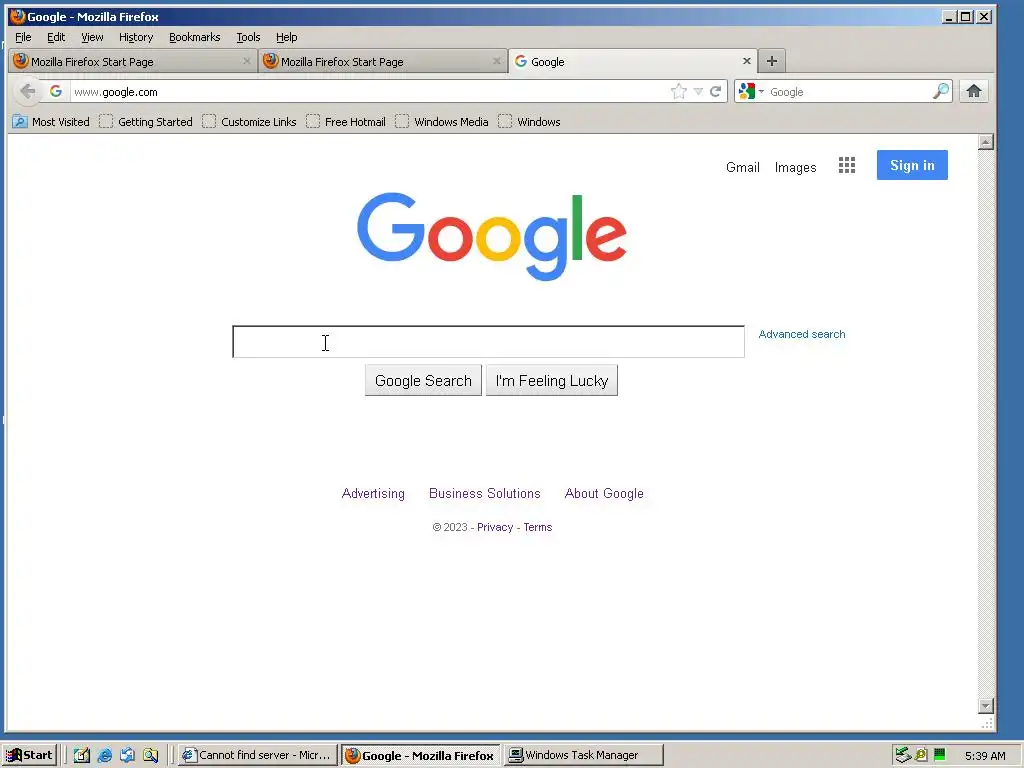The height and width of the screenshot is (768, 1024).
Task: Click the green CPU usage tray icon
Action: pyautogui.click(x=940, y=755)
